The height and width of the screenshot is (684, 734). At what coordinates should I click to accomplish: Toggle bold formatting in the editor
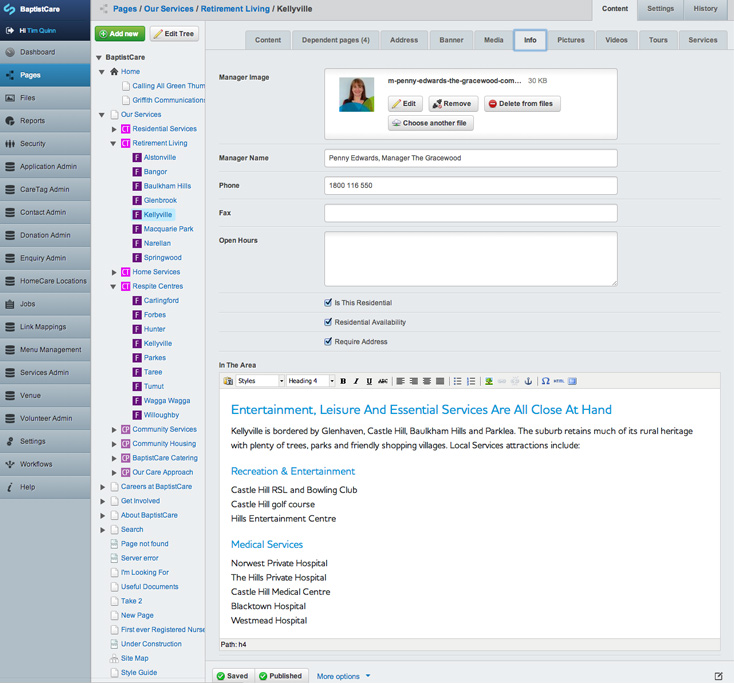pos(343,381)
